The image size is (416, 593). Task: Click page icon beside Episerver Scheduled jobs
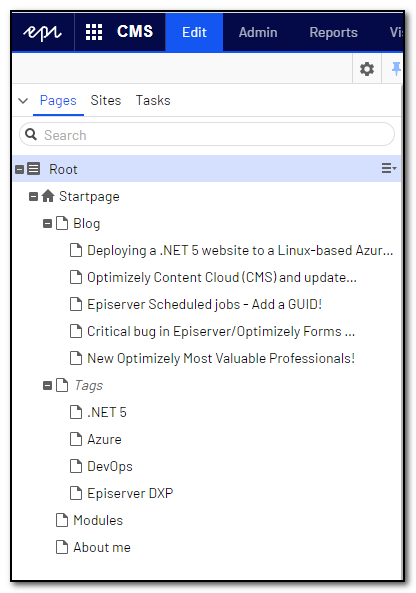tap(76, 304)
